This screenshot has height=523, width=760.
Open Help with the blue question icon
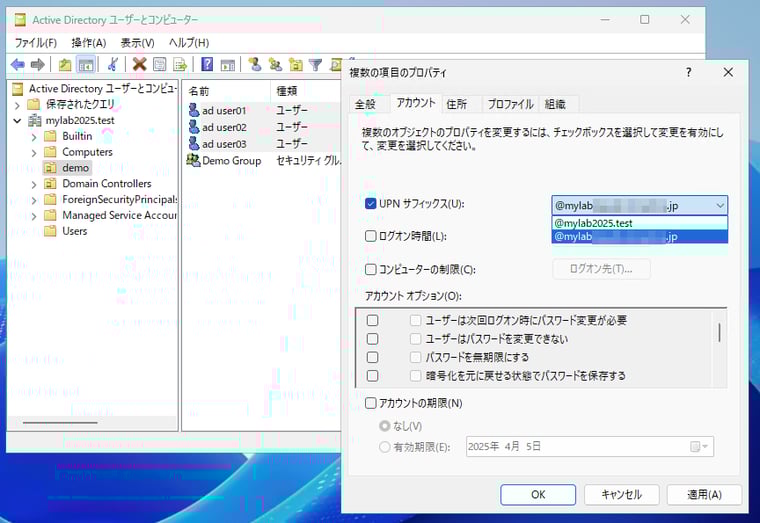pyautogui.click(x=207, y=64)
